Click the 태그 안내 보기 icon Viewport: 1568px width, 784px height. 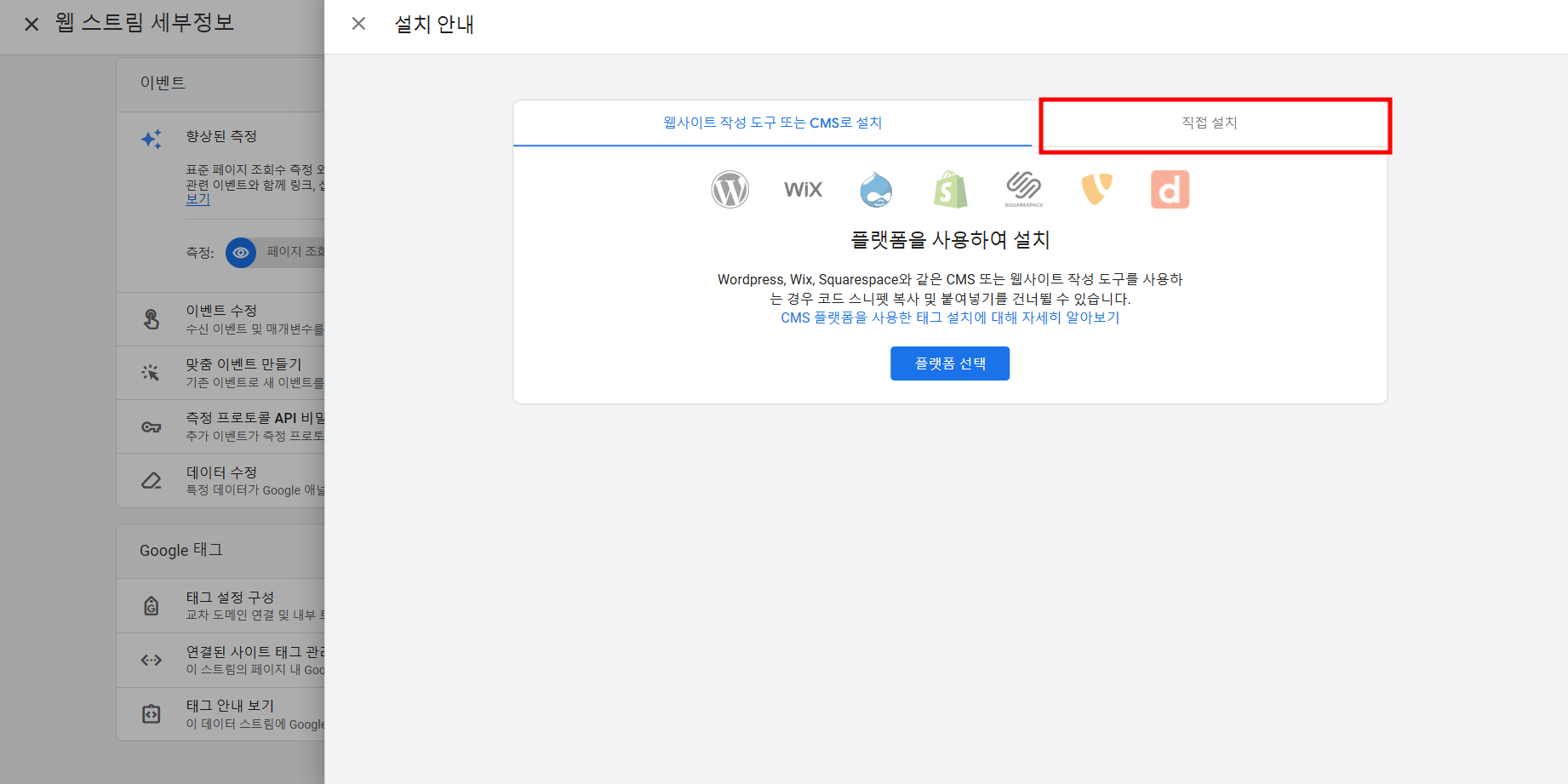point(152,714)
